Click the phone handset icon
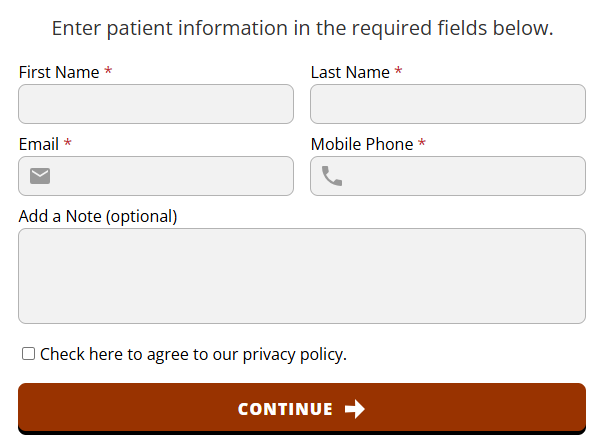 [x=332, y=176]
